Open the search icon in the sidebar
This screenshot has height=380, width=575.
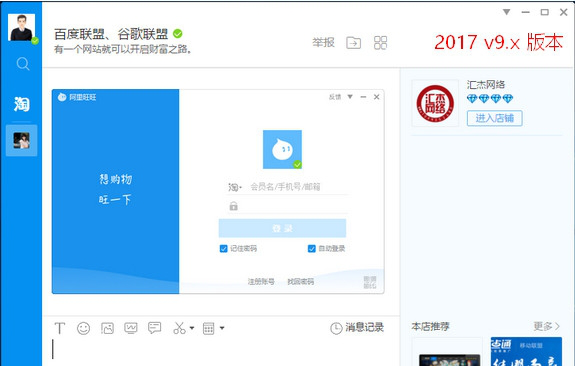point(23,64)
